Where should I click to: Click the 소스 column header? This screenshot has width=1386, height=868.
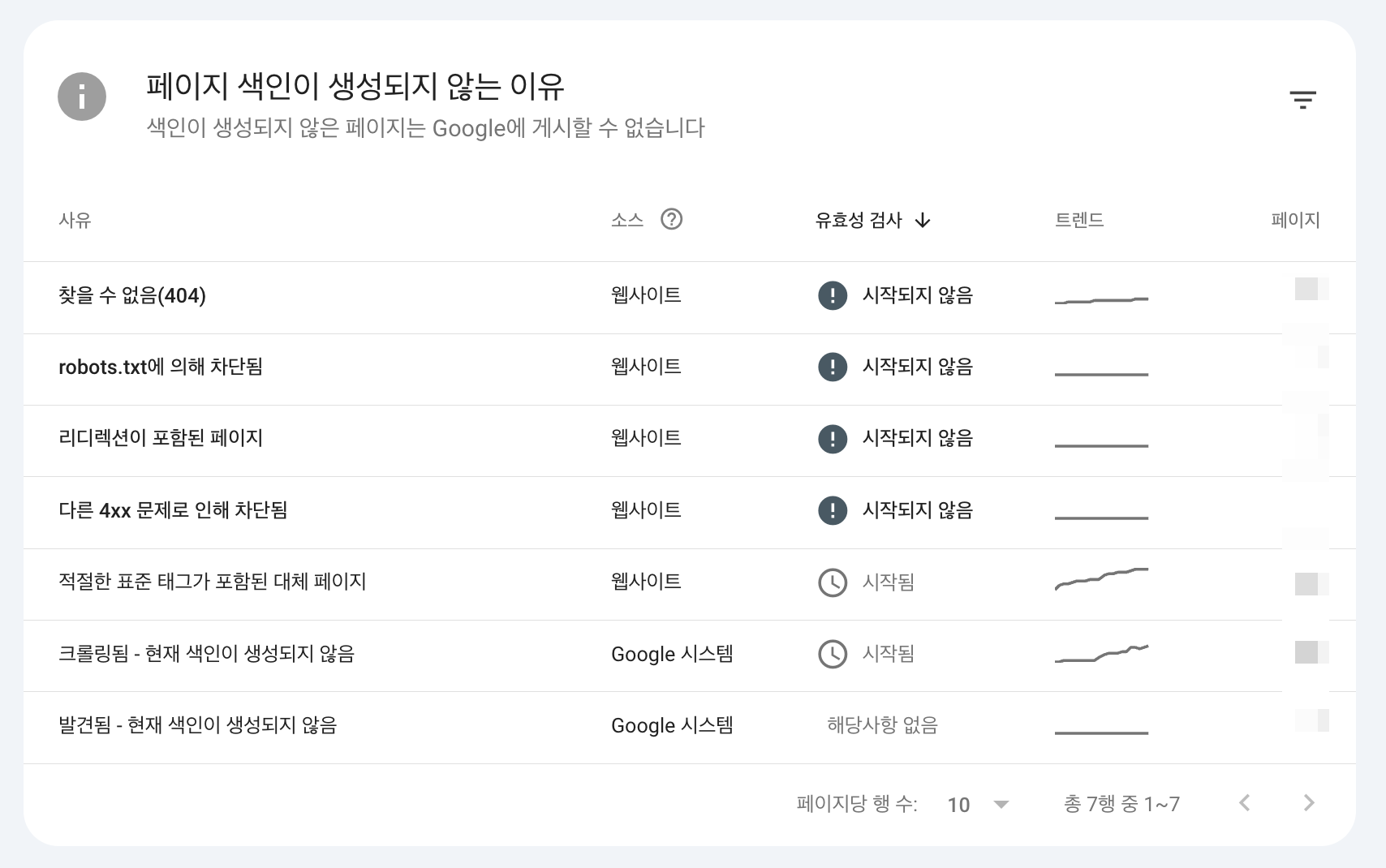tap(626, 219)
